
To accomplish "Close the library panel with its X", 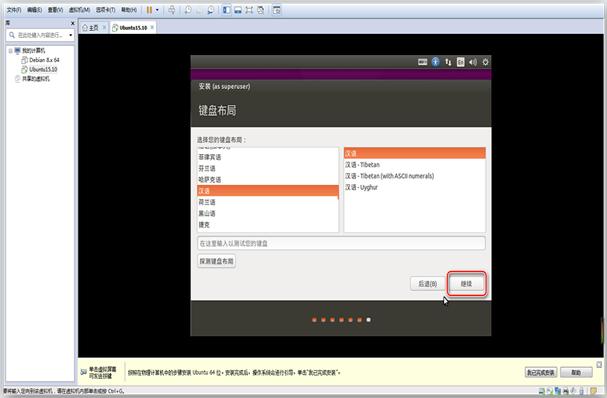I will click(x=72, y=23).
